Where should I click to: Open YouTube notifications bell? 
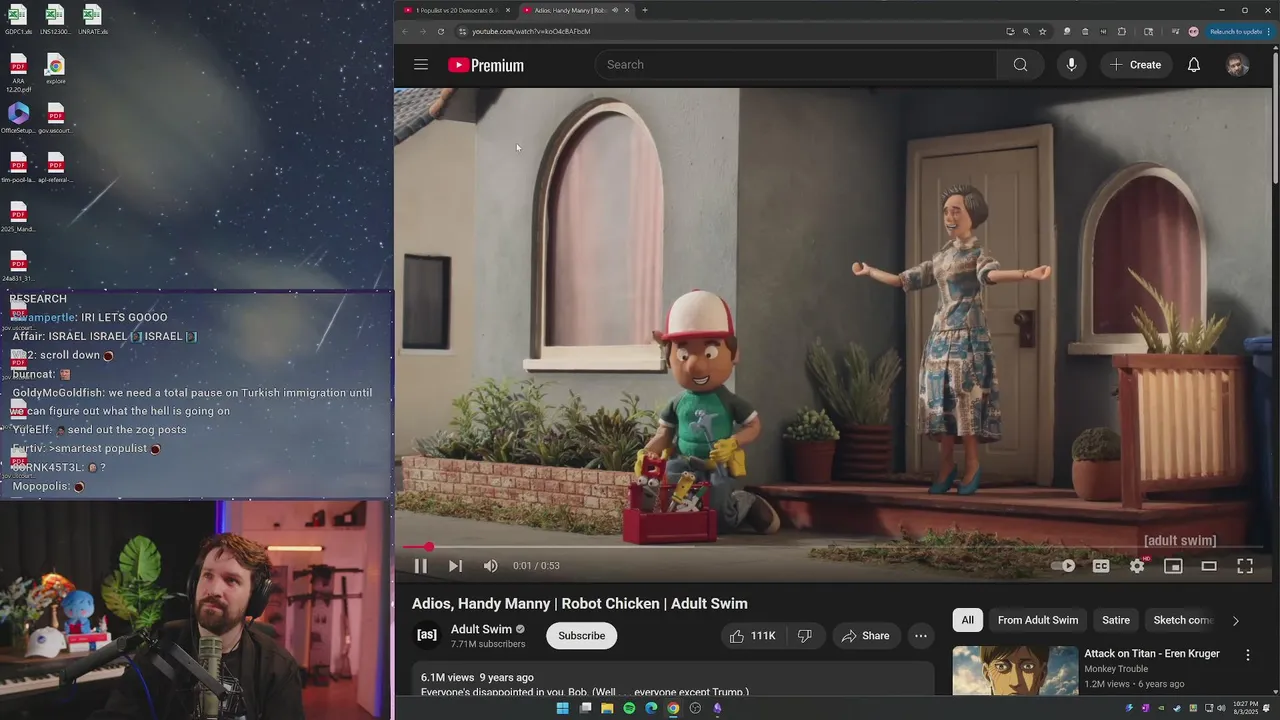(1194, 65)
